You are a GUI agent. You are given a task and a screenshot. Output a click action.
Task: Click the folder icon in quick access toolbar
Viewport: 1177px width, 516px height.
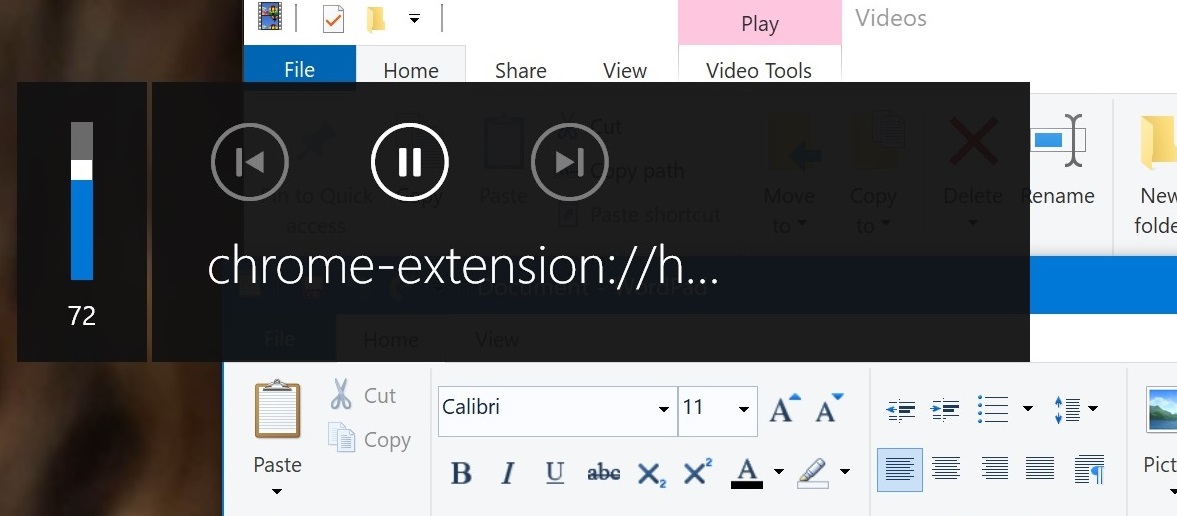376,19
